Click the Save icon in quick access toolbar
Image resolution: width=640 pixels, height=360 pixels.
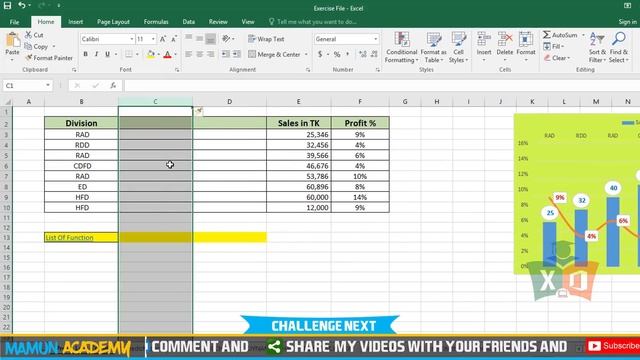click(7, 5)
